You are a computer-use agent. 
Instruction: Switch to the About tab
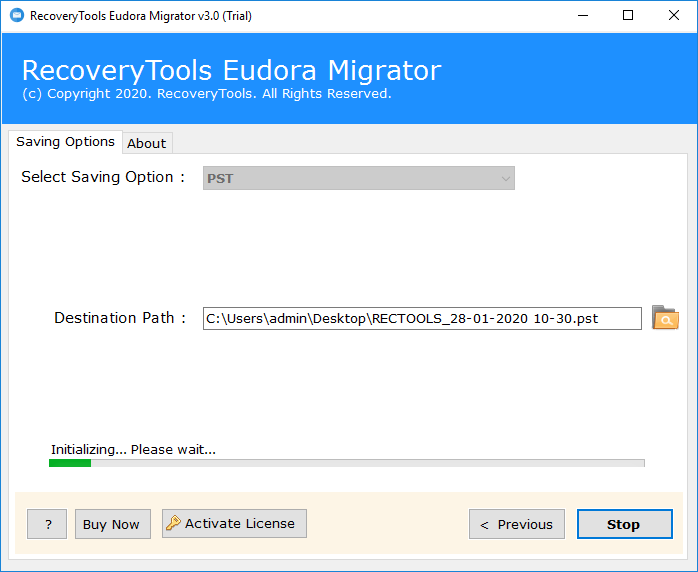[x=147, y=143]
